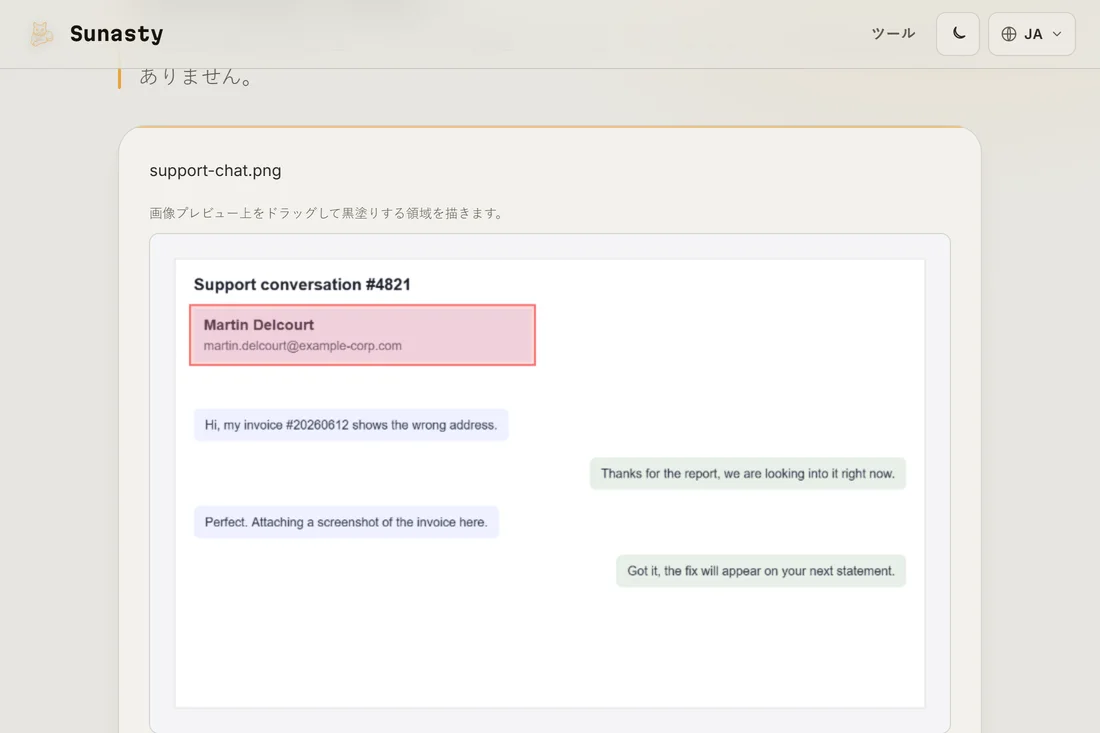Click the globe icon in language selector
The height and width of the screenshot is (733, 1100).
coord(1009,34)
